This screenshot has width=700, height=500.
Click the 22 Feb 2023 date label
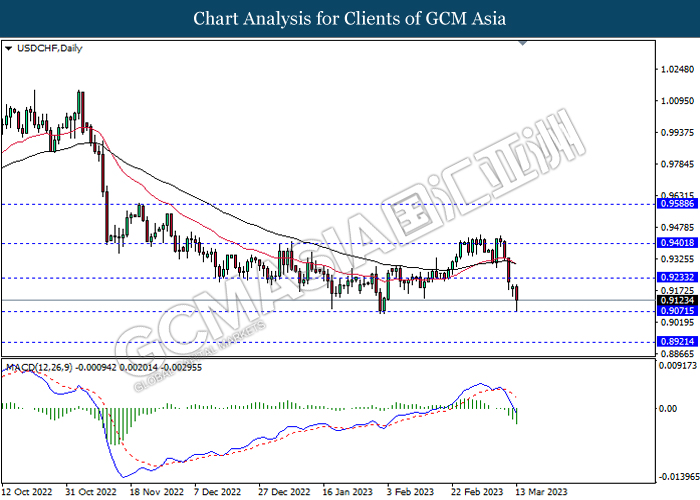click(x=477, y=492)
